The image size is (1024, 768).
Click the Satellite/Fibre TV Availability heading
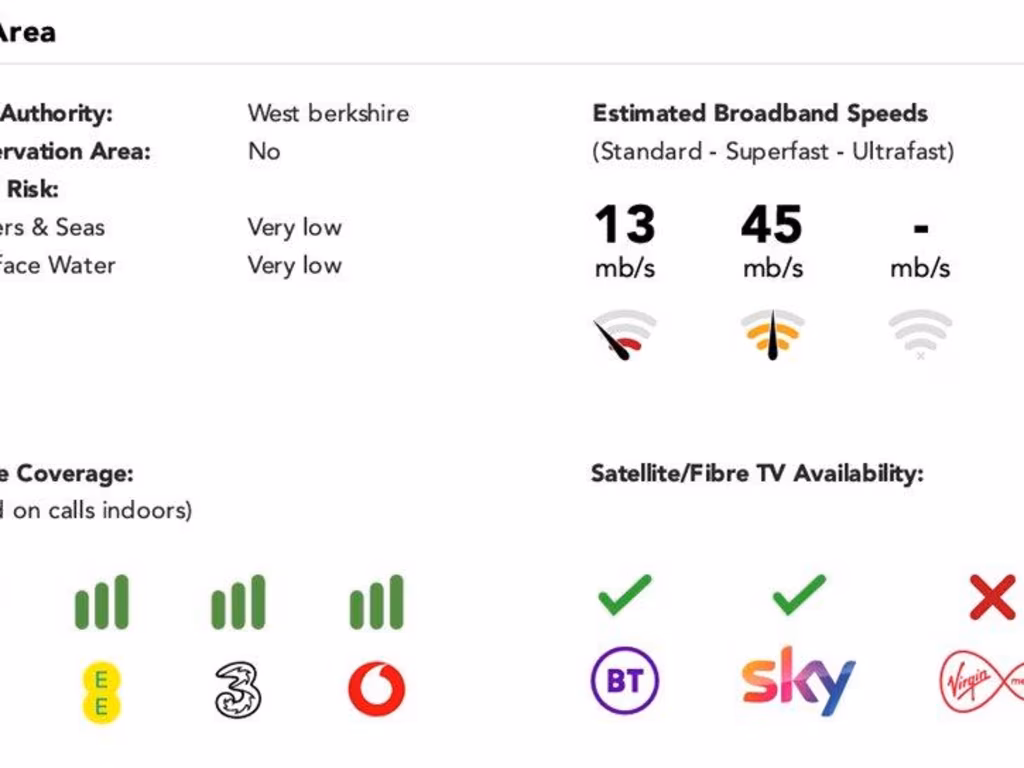click(x=757, y=473)
